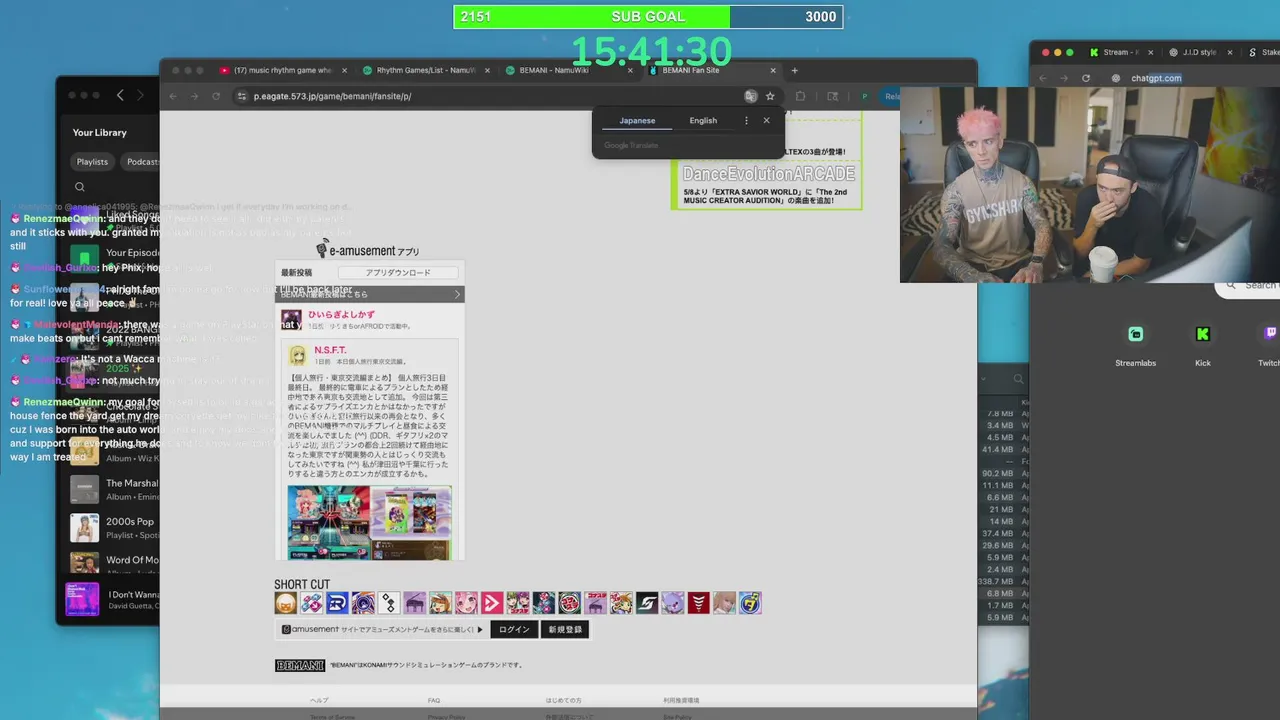This screenshot has width=1280, height=720.
Task: Open a new tab with plus button
Action: [795, 70]
